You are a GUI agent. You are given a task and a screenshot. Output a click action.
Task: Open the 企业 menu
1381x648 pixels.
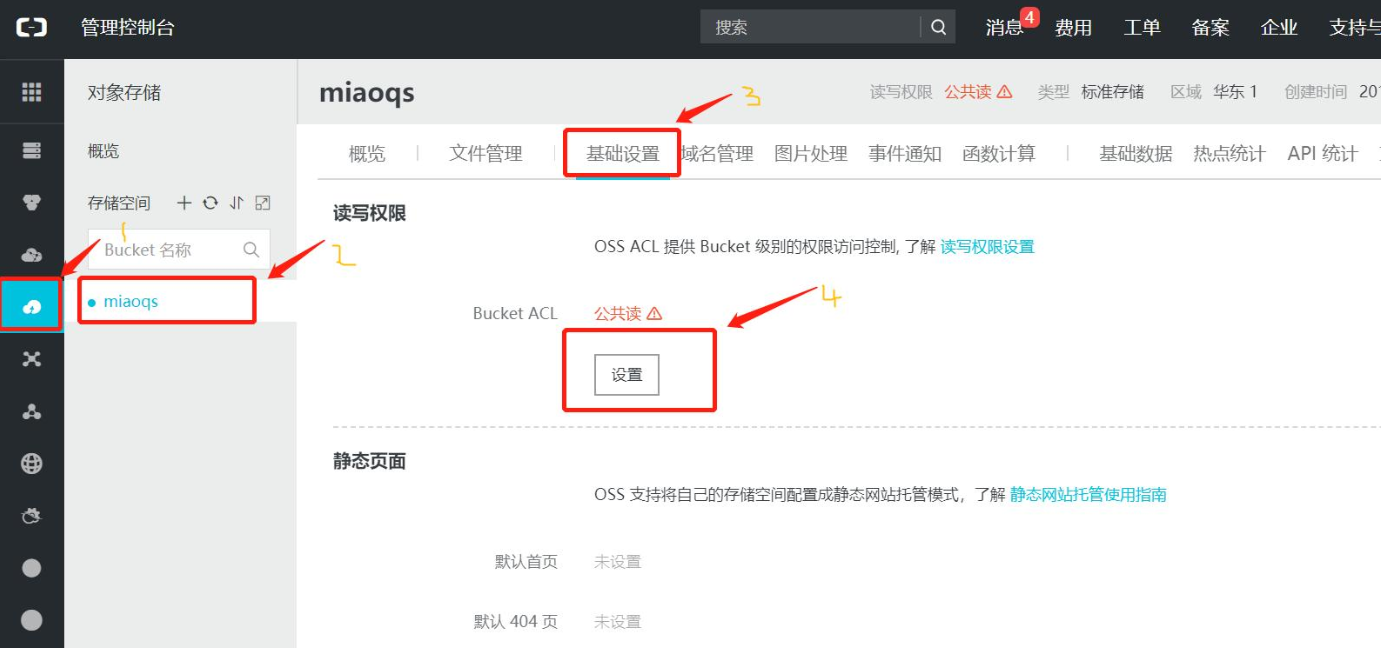[1279, 28]
